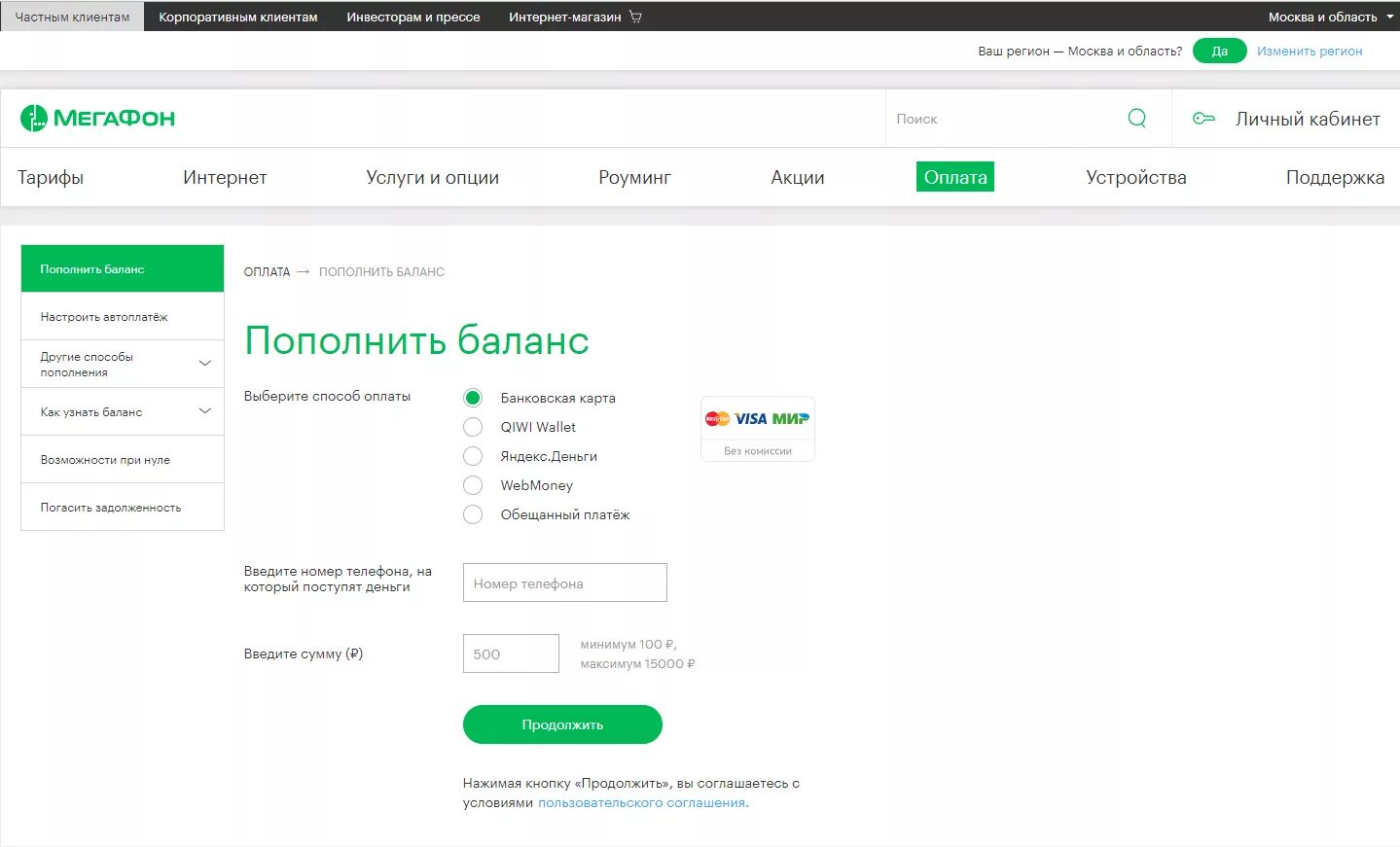The width and height of the screenshot is (1400, 847).
Task: Click the shopping cart icon
Action: point(635,17)
